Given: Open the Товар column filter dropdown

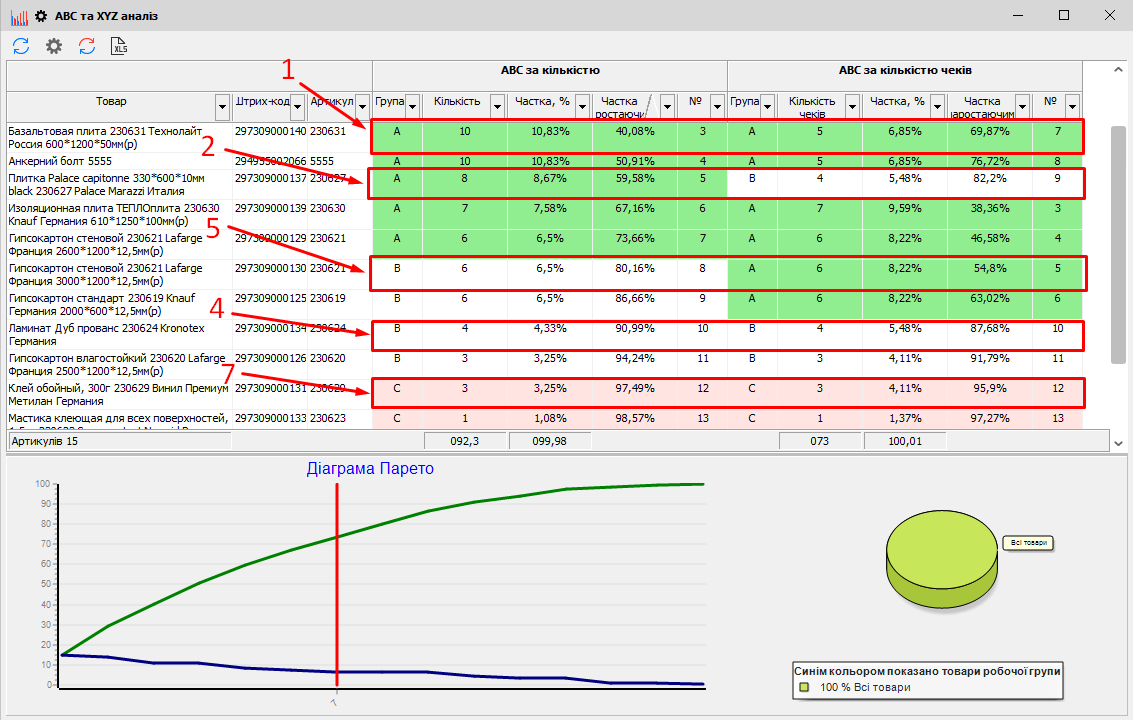Looking at the screenshot, I should (222, 106).
